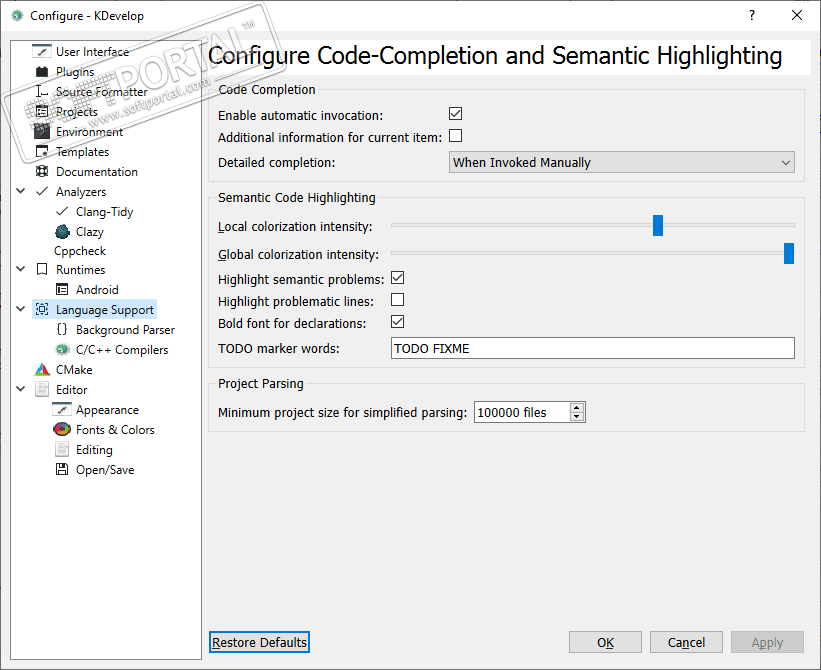Click the Restore Defaults button
This screenshot has width=821, height=670.
[260, 642]
